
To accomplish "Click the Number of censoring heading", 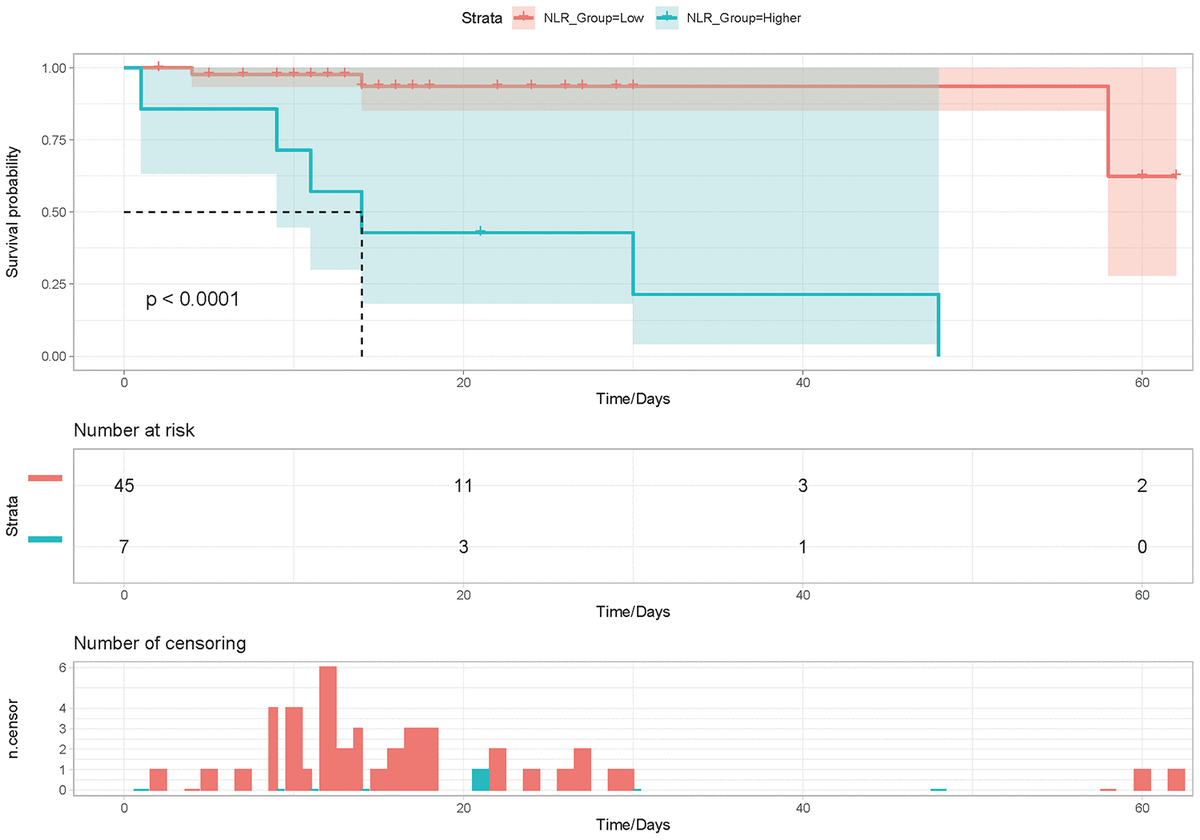I will (160, 643).
